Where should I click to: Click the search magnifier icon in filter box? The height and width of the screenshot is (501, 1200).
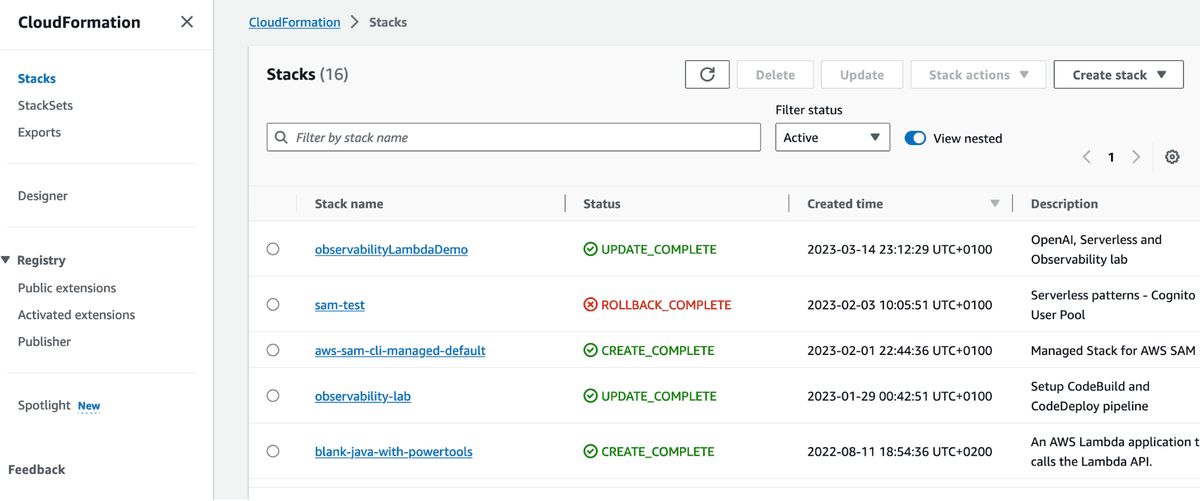[282, 138]
